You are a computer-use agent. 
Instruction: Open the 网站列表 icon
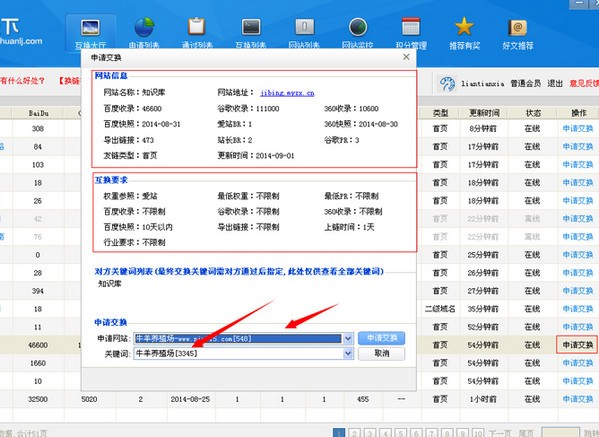pos(304,27)
